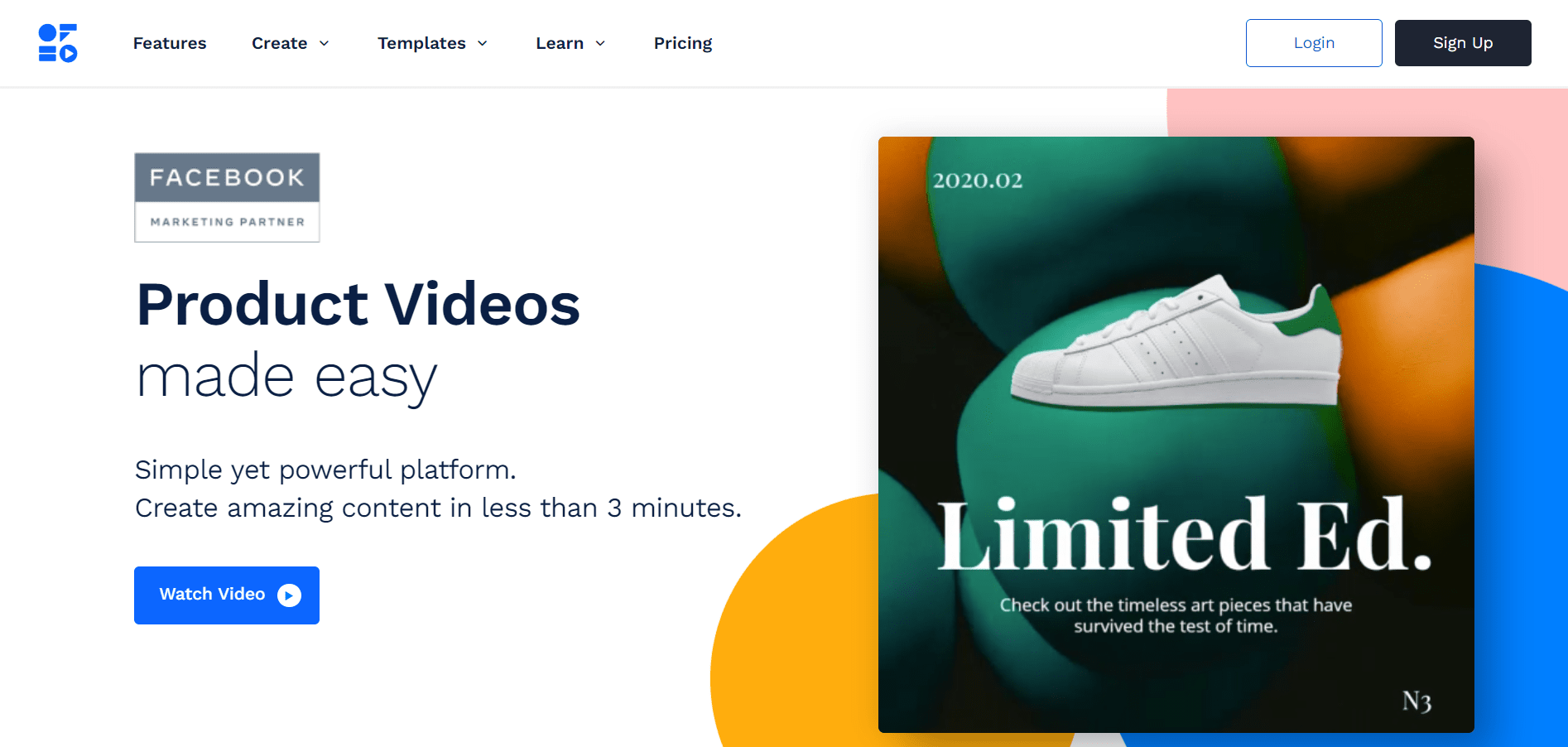Image resolution: width=1568 pixels, height=747 pixels.
Task: Click the play icon in Watch Video
Action: [289, 595]
